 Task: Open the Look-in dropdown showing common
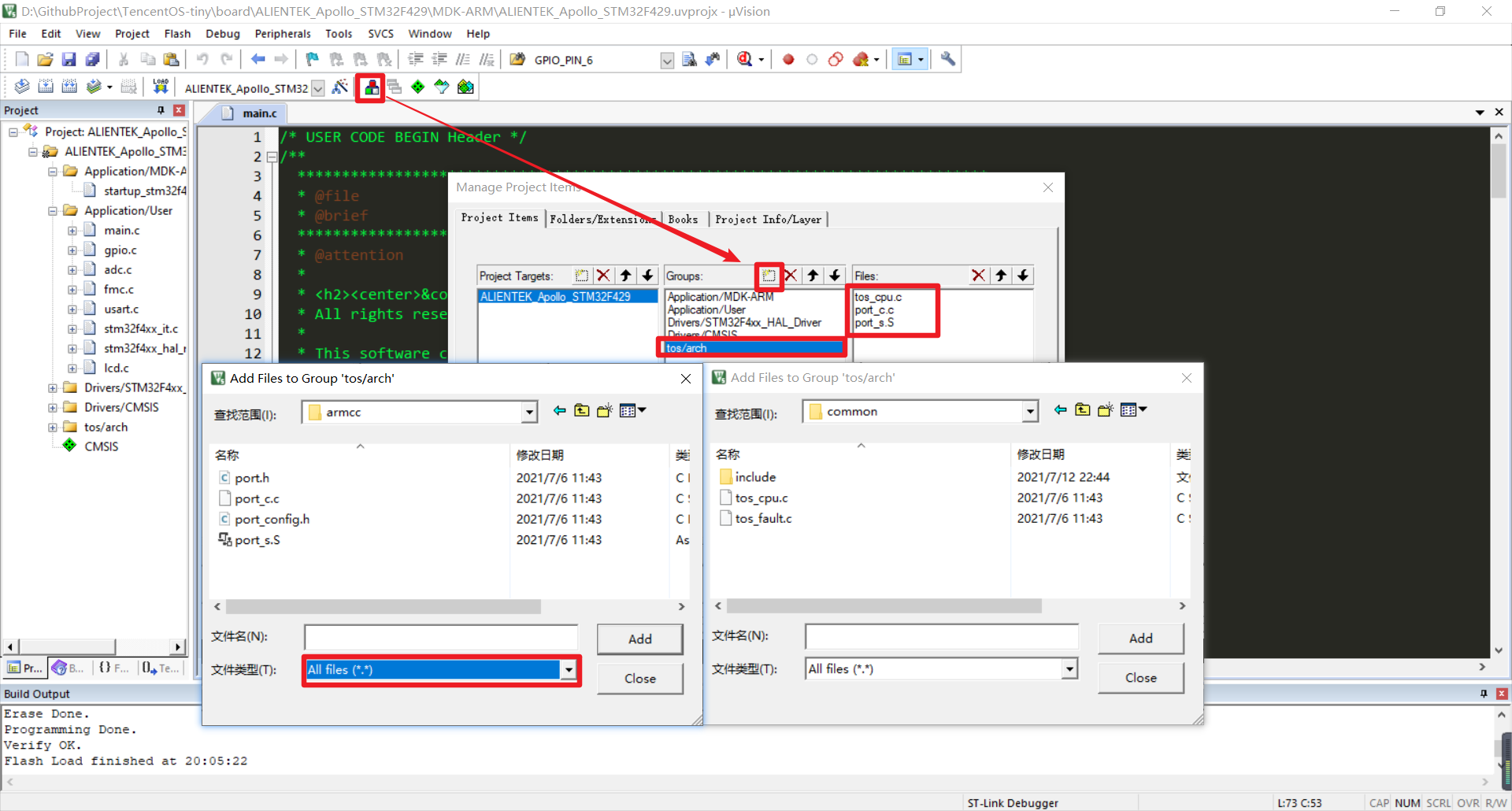(1030, 411)
